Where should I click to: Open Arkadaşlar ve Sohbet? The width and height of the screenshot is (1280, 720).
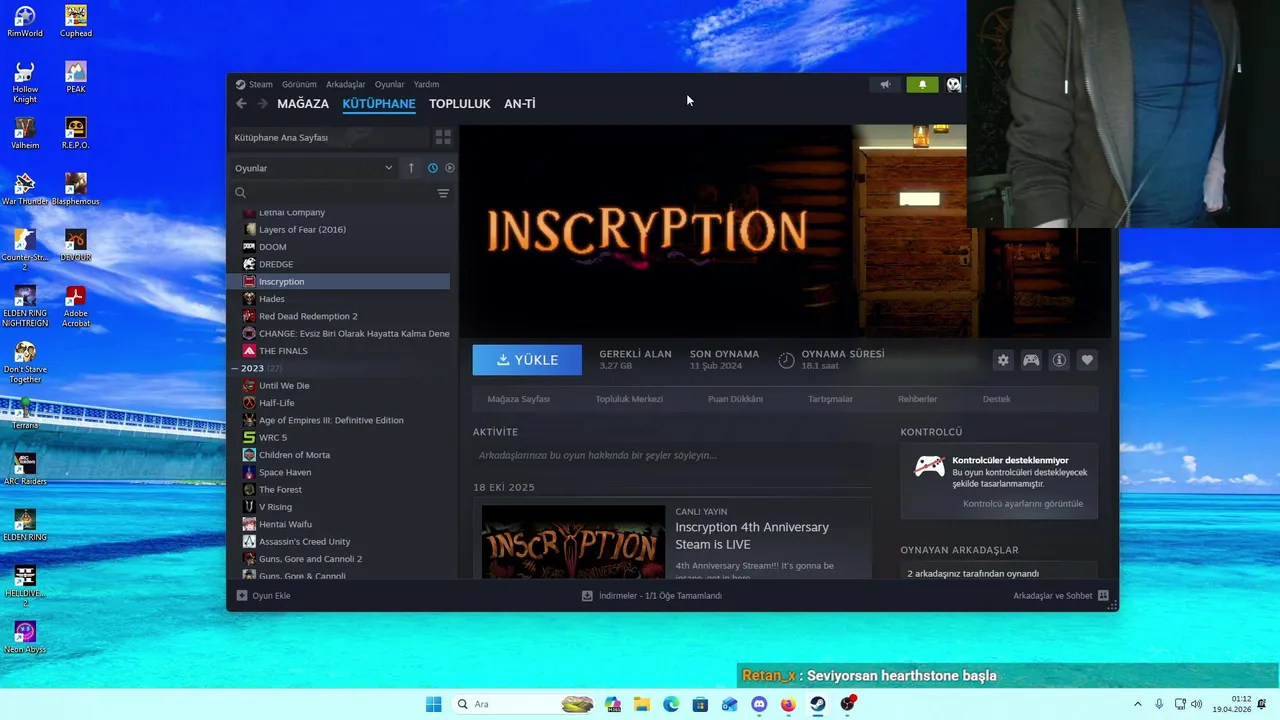point(1061,596)
